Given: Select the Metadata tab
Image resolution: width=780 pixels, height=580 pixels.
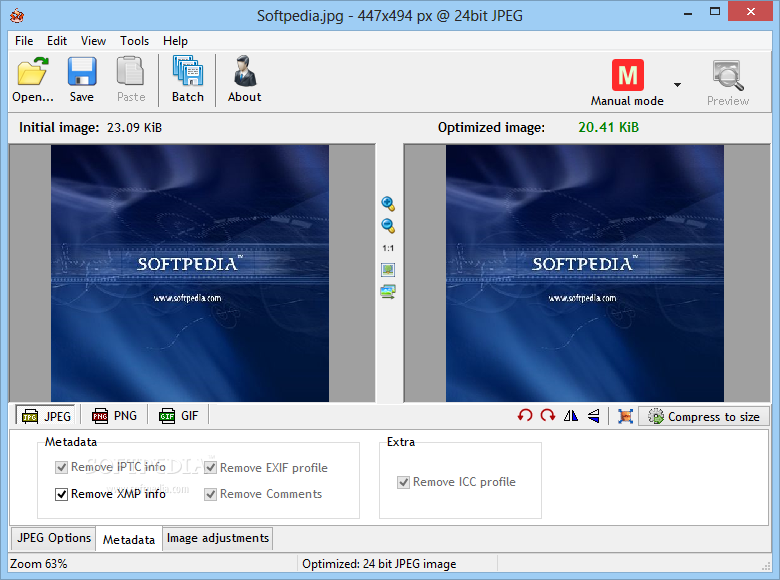Looking at the screenshot, I should point(129,539).
